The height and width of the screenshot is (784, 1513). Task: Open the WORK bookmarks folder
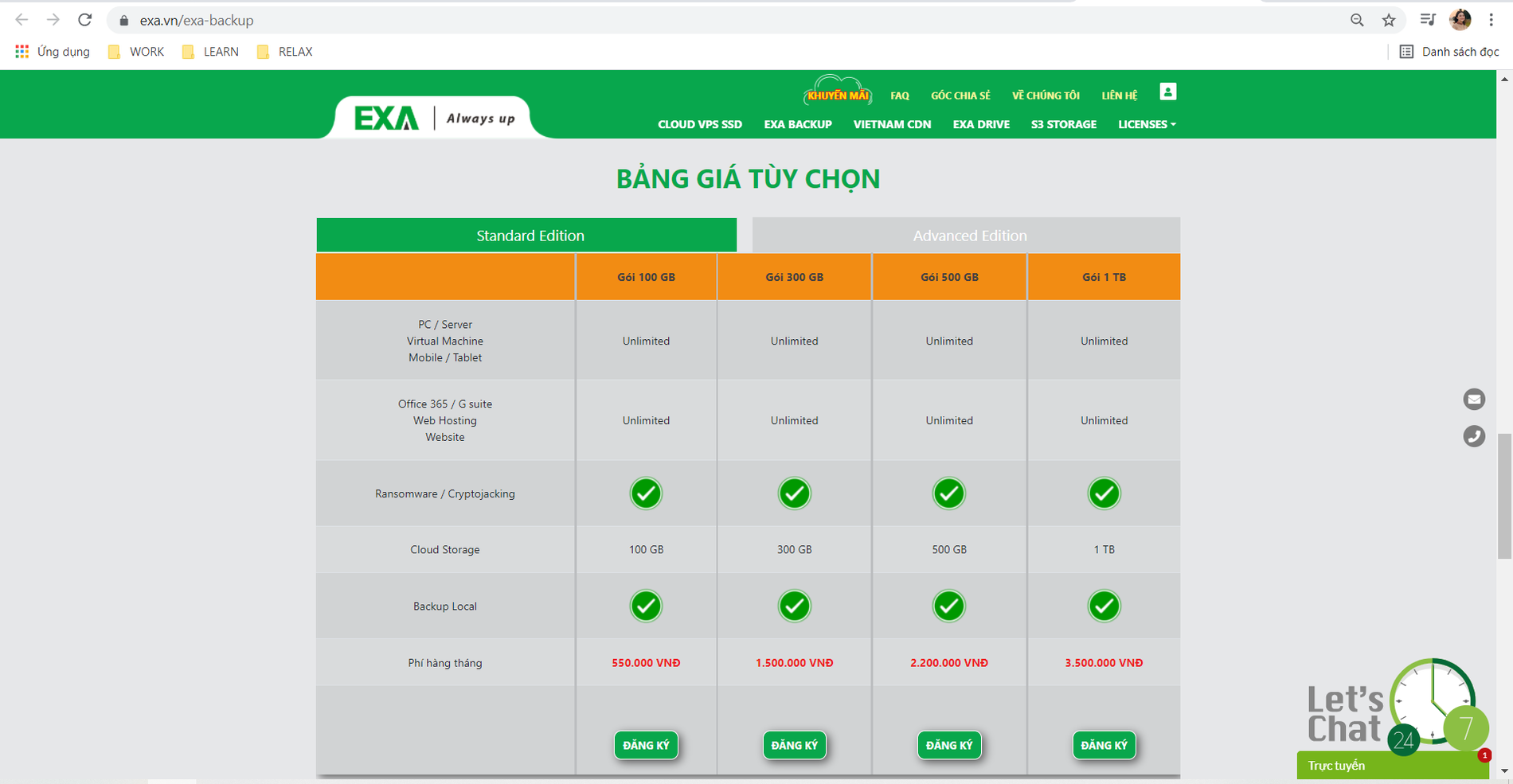point(135,51)
